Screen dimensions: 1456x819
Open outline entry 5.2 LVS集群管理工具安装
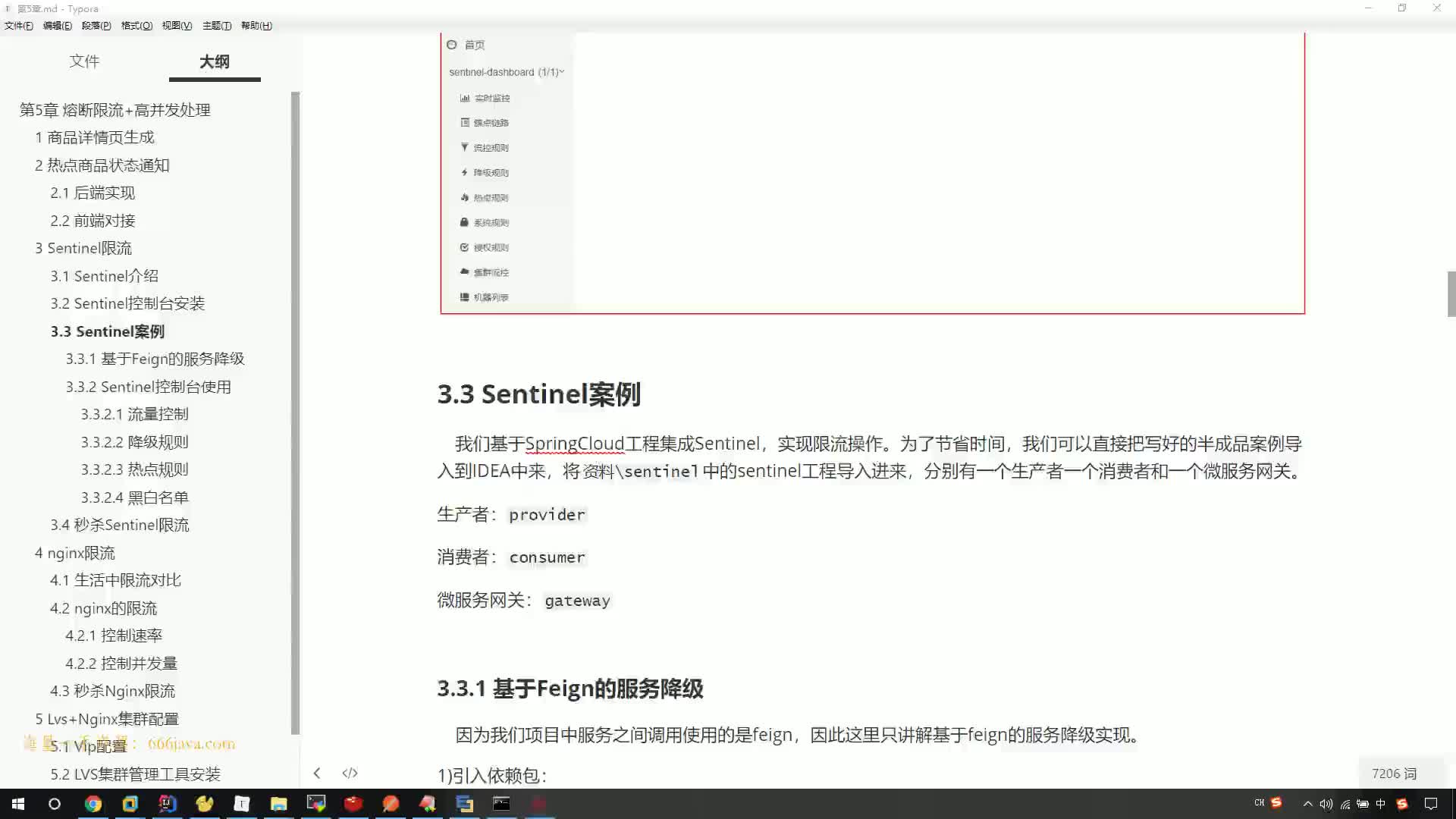pyautogui.click(x=136, y=774)
